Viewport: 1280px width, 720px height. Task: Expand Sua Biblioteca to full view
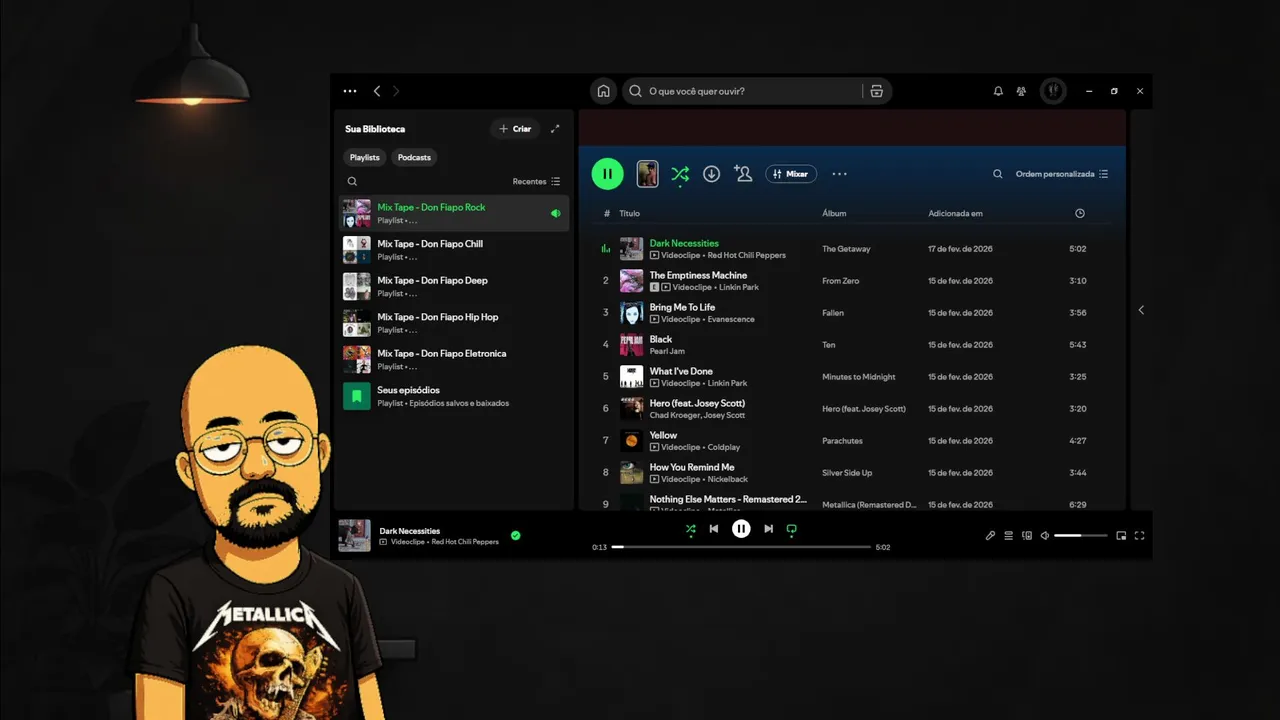tap(555, 129)
